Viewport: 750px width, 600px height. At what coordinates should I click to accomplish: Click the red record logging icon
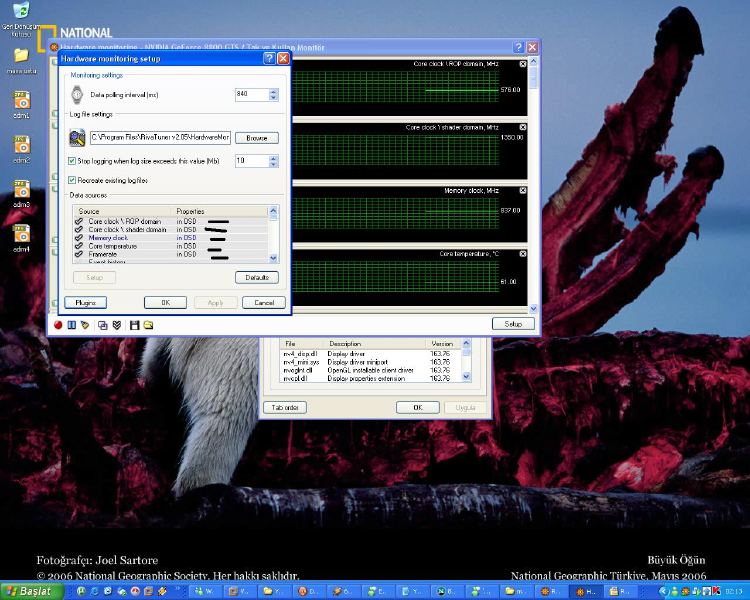(58, 325)
